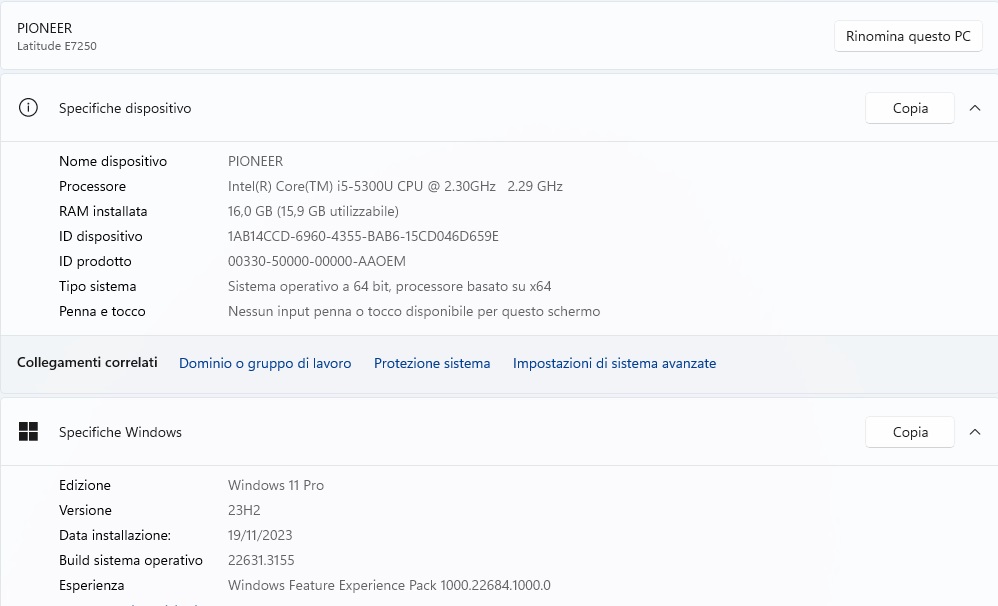The width and height of the screenshot is (998, 606).
Task: Click the ID prodotto label
Action: [x=95, y=261]
